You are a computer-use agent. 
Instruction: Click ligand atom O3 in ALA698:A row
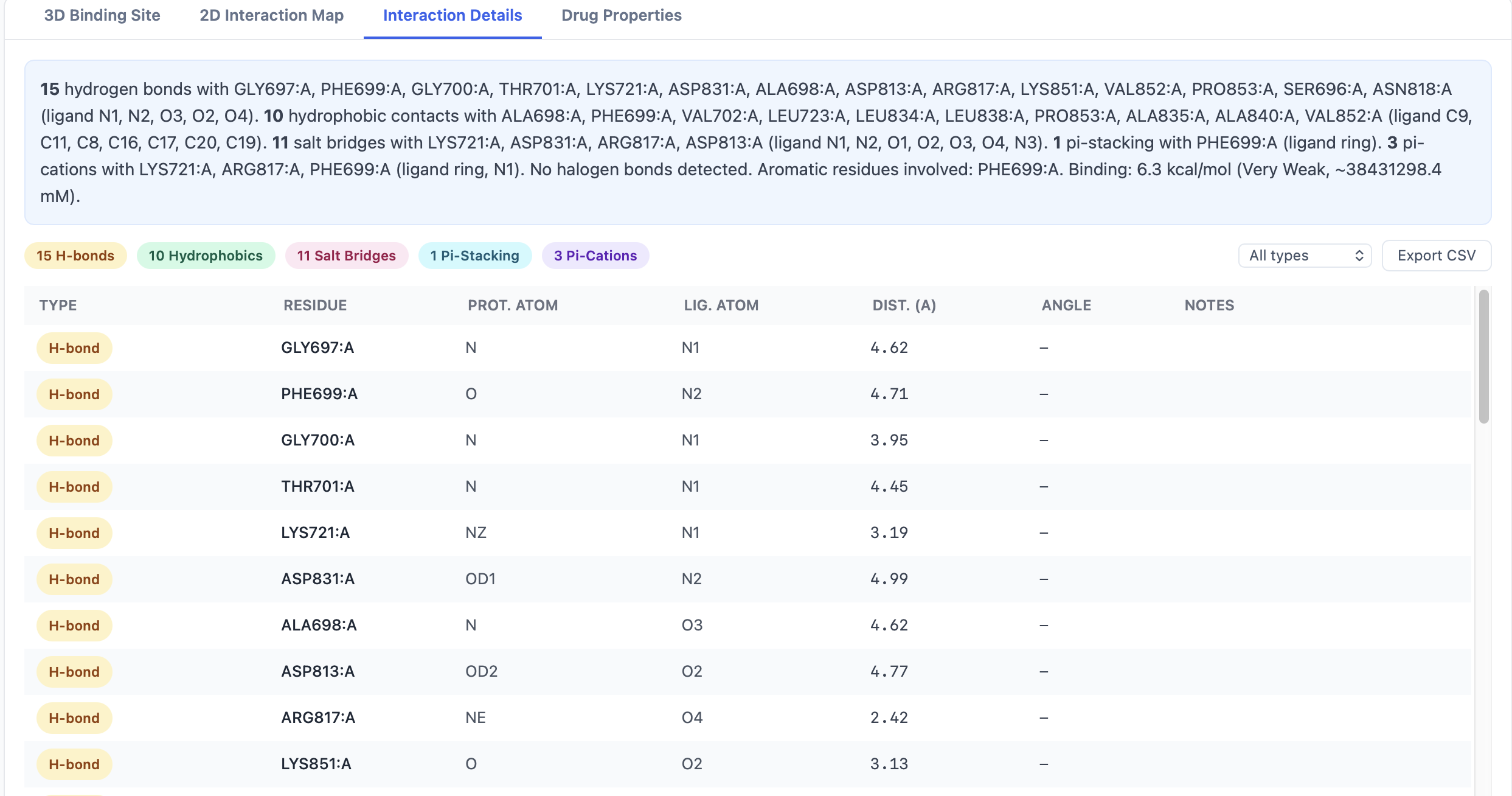coord(692,626)
